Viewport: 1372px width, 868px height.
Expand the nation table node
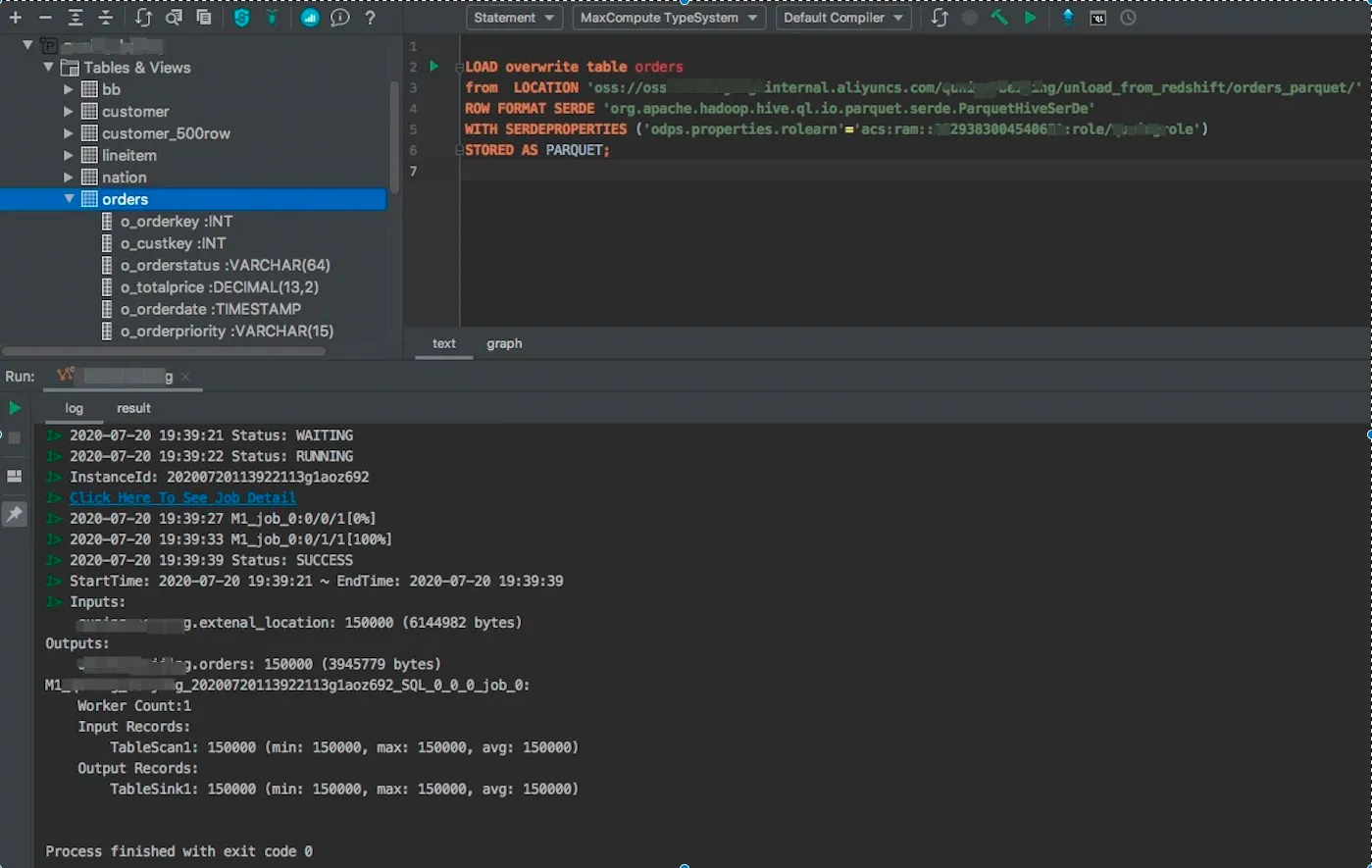[69, 178]
